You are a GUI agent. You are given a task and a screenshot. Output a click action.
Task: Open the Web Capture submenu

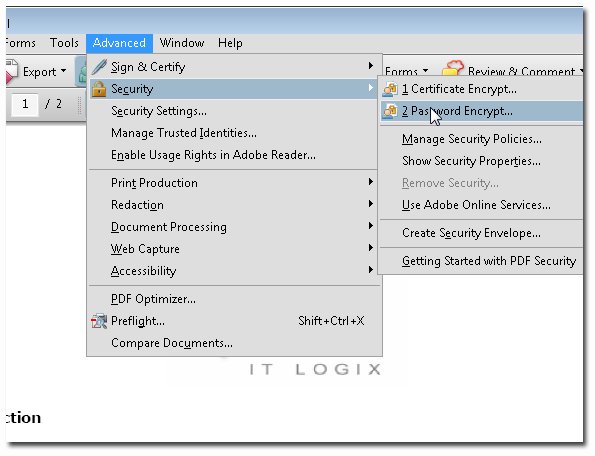click(x=232, y=249)
